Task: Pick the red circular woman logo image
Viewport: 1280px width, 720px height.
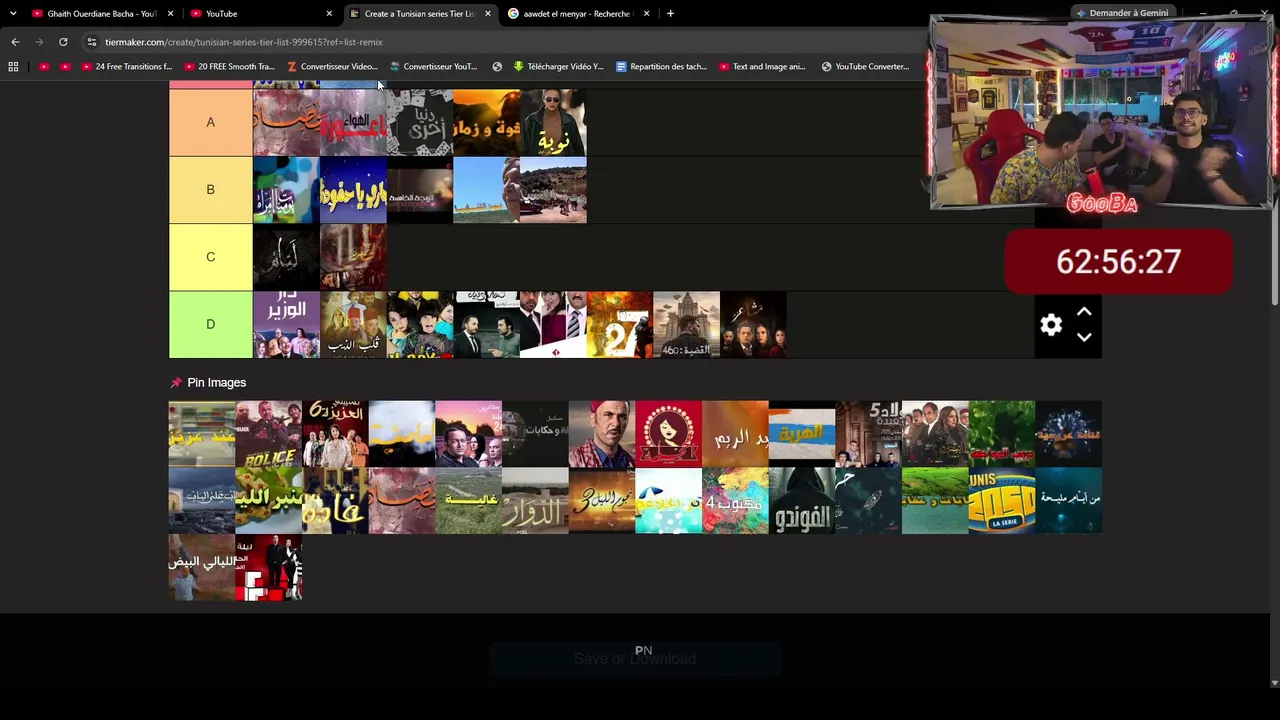Action: pyautogui.click(x=668, y=434)
